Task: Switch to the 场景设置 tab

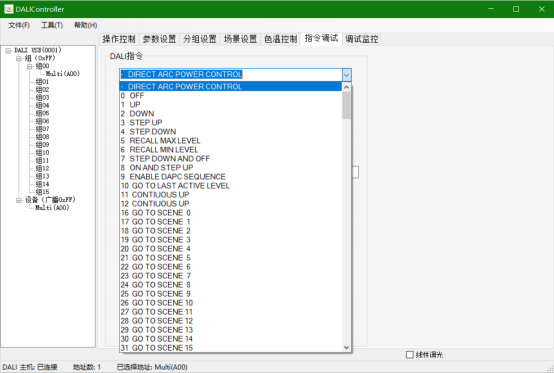Action: (240, 39)
